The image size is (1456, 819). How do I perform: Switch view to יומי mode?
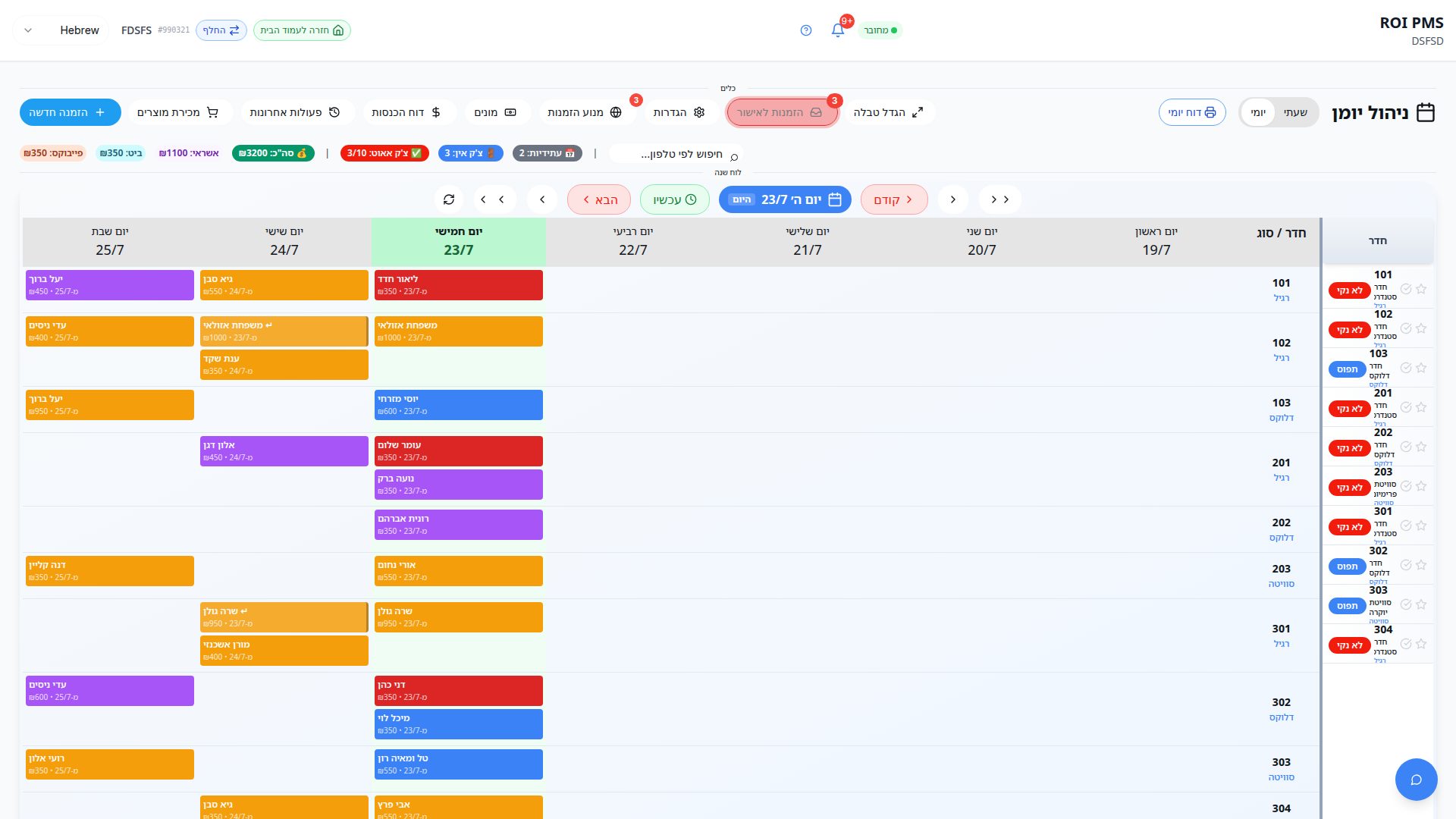pos(1258,112)
